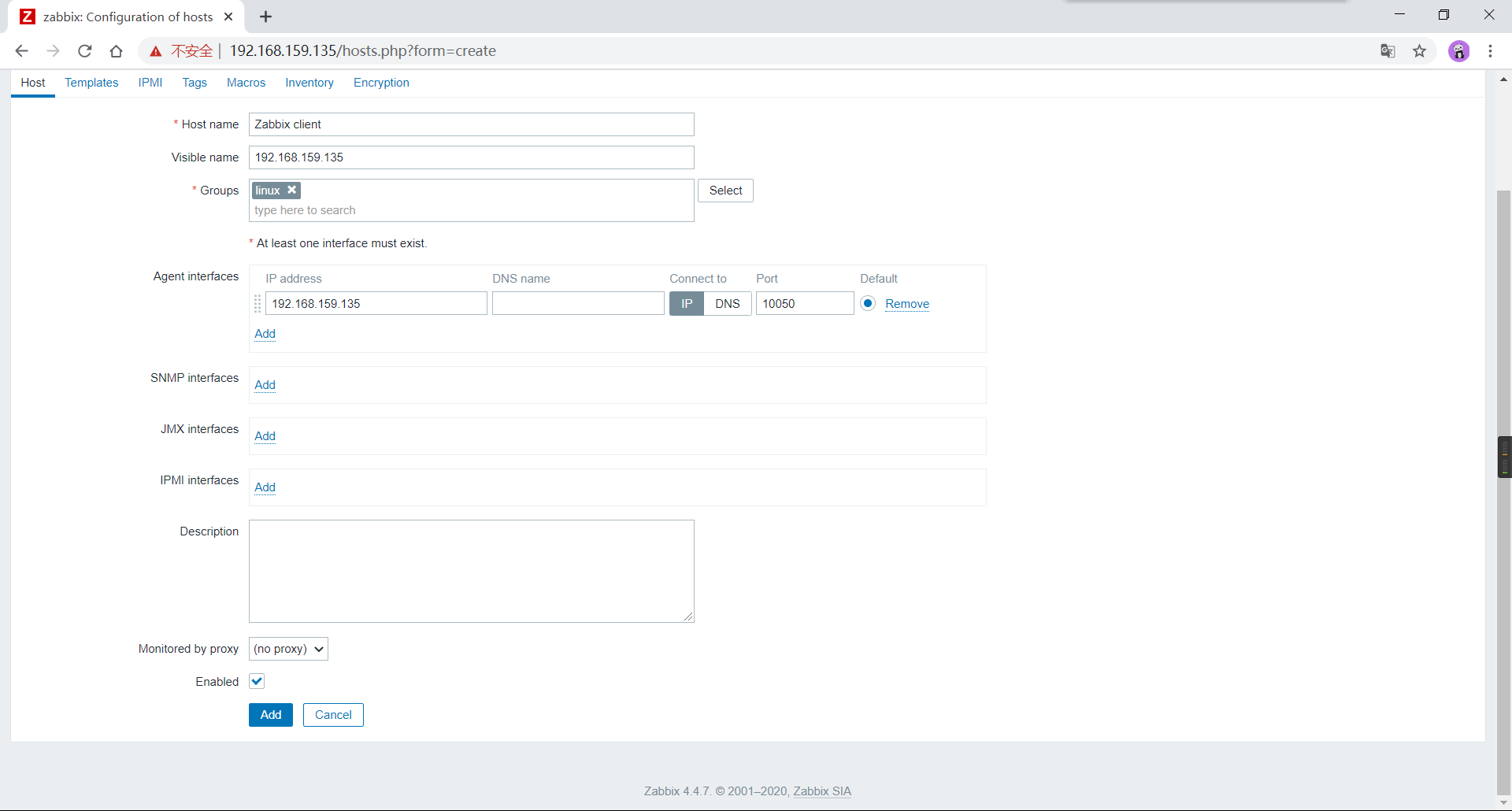This screenshot has width=1512, height=811.
Task: Click the browser address bar URL
Action: 363,51
